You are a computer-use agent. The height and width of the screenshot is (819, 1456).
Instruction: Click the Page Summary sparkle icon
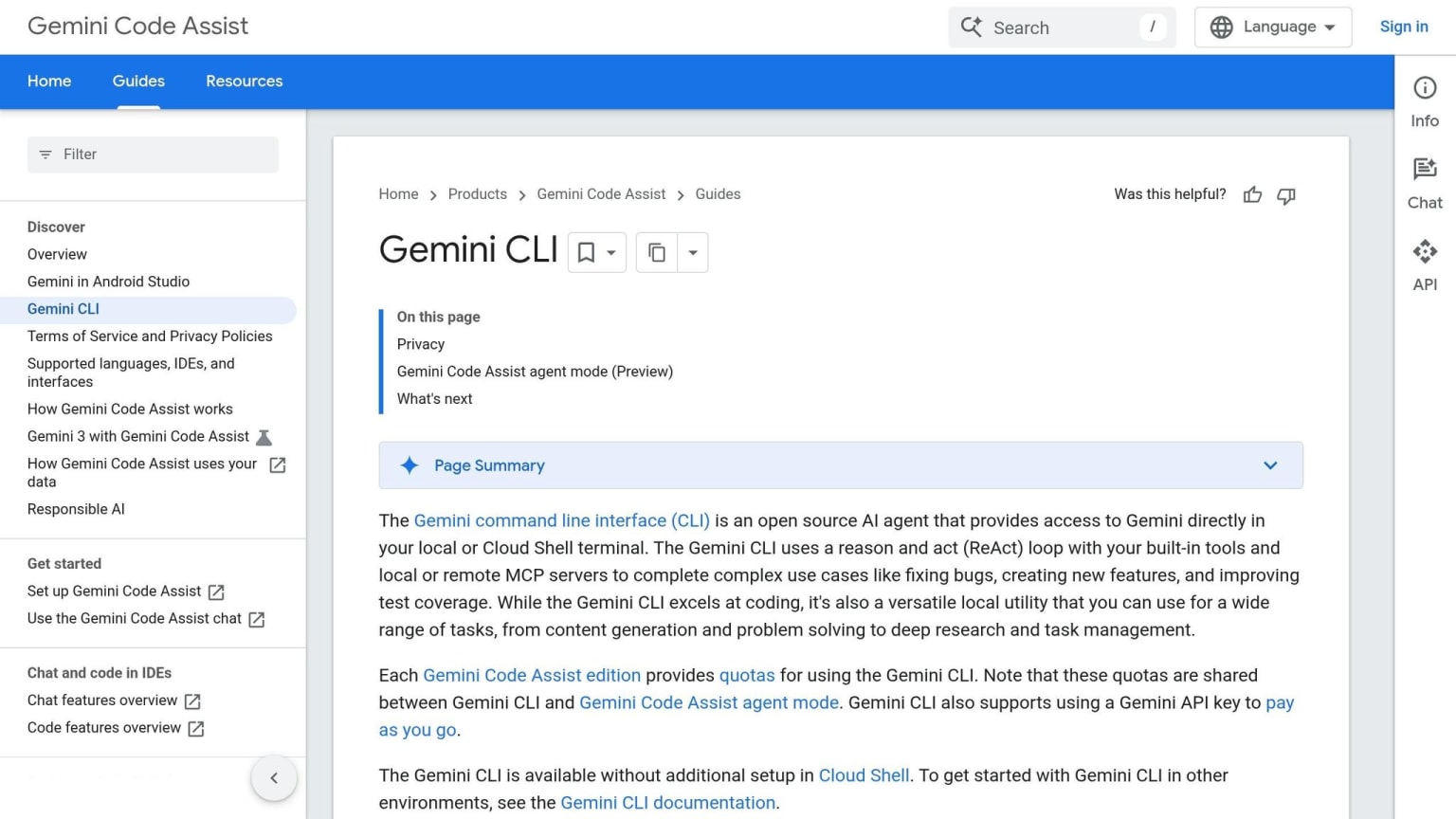(409, 465)
